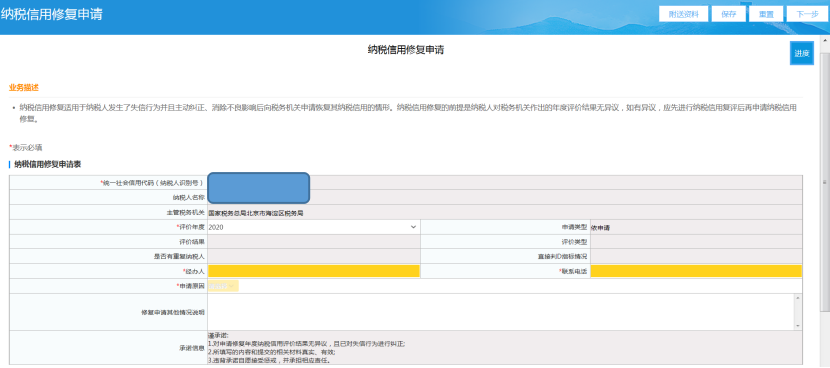Click the 经办人 input field

coord(313,271)
